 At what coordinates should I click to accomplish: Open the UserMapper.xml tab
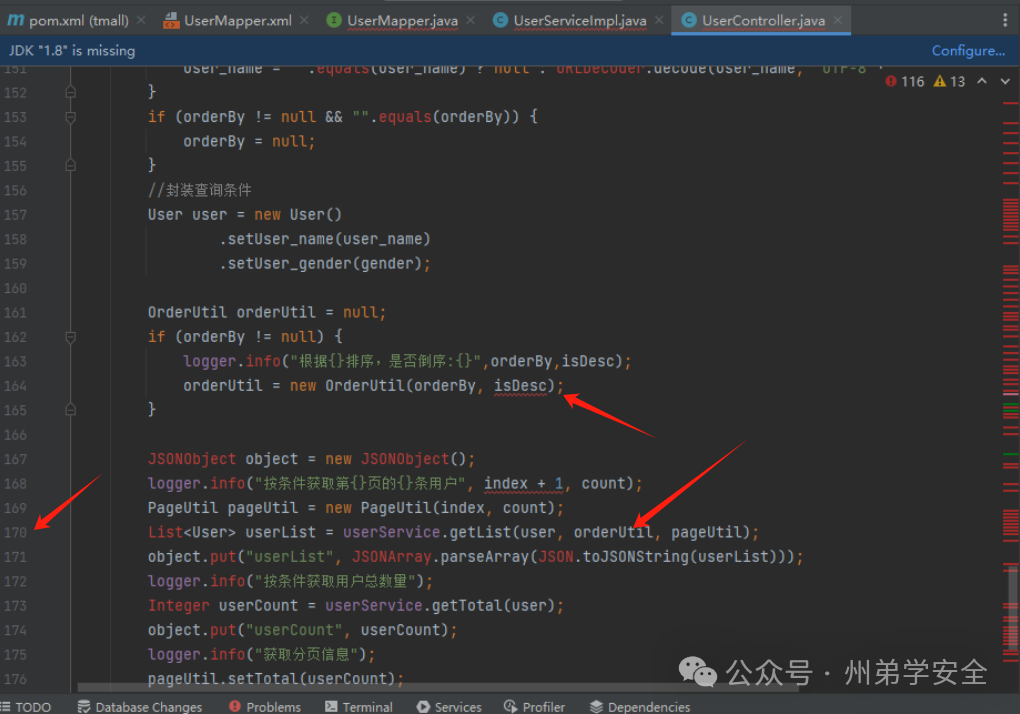pyautogui.click(x=228, y=21)
